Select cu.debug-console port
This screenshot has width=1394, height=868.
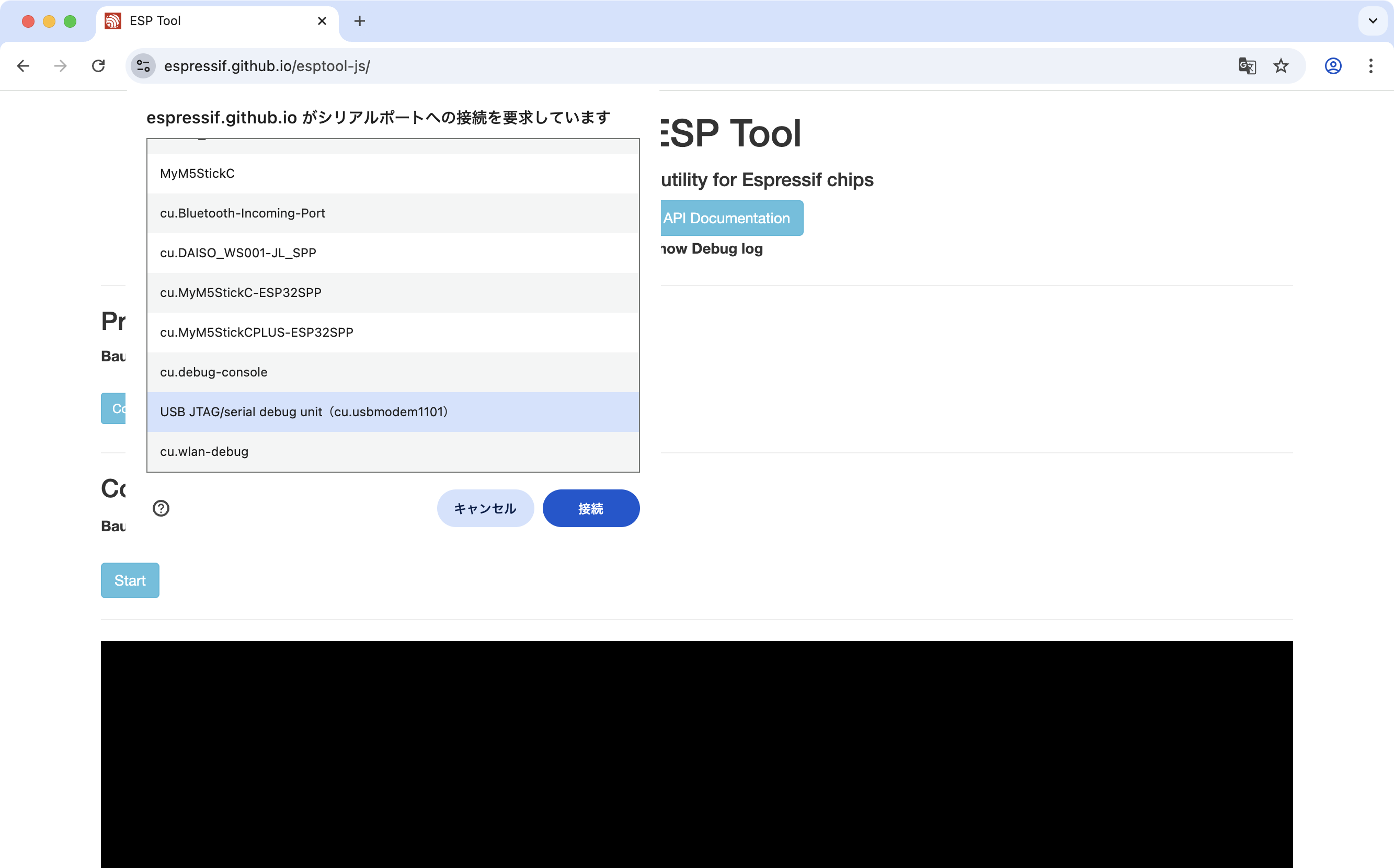click(x=393, y=372)
